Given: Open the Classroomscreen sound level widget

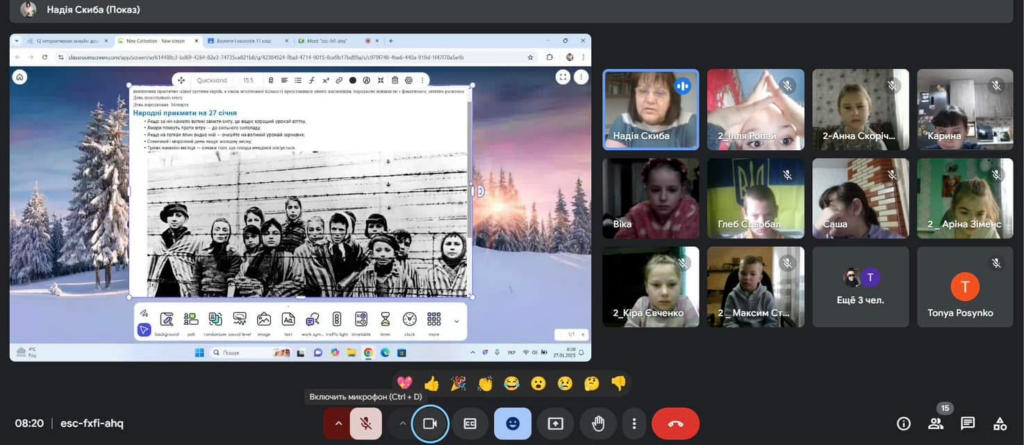Looking at the screenshot, I should 240,323.
